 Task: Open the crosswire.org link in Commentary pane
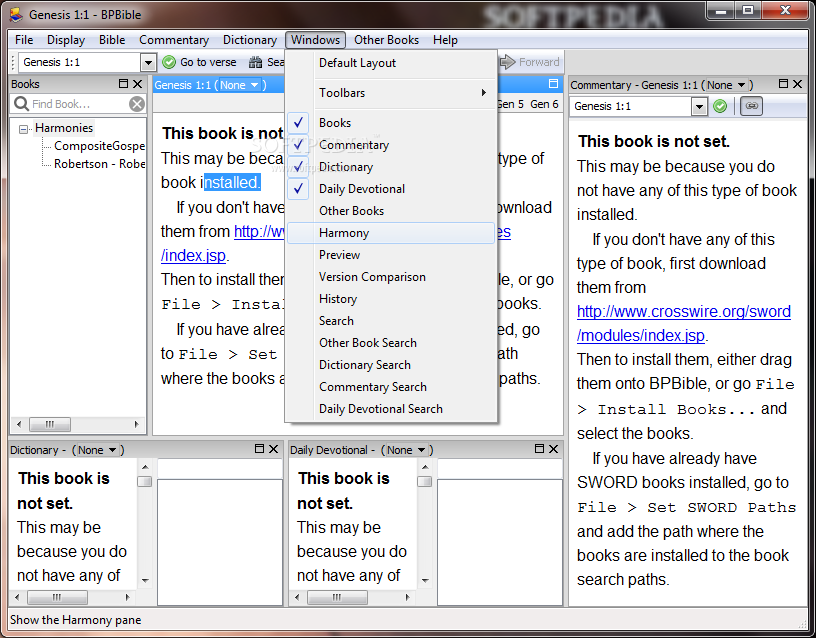[x=683, y=323]
